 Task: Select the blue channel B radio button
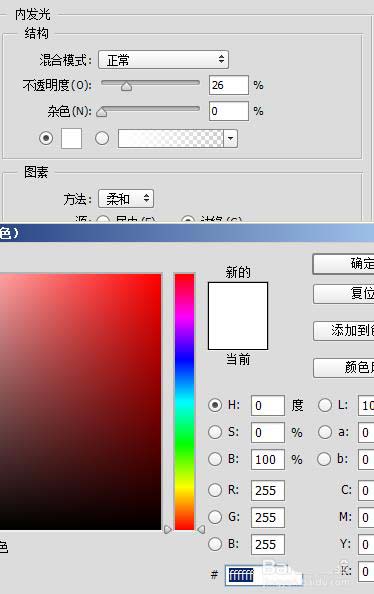coord(215,544)
